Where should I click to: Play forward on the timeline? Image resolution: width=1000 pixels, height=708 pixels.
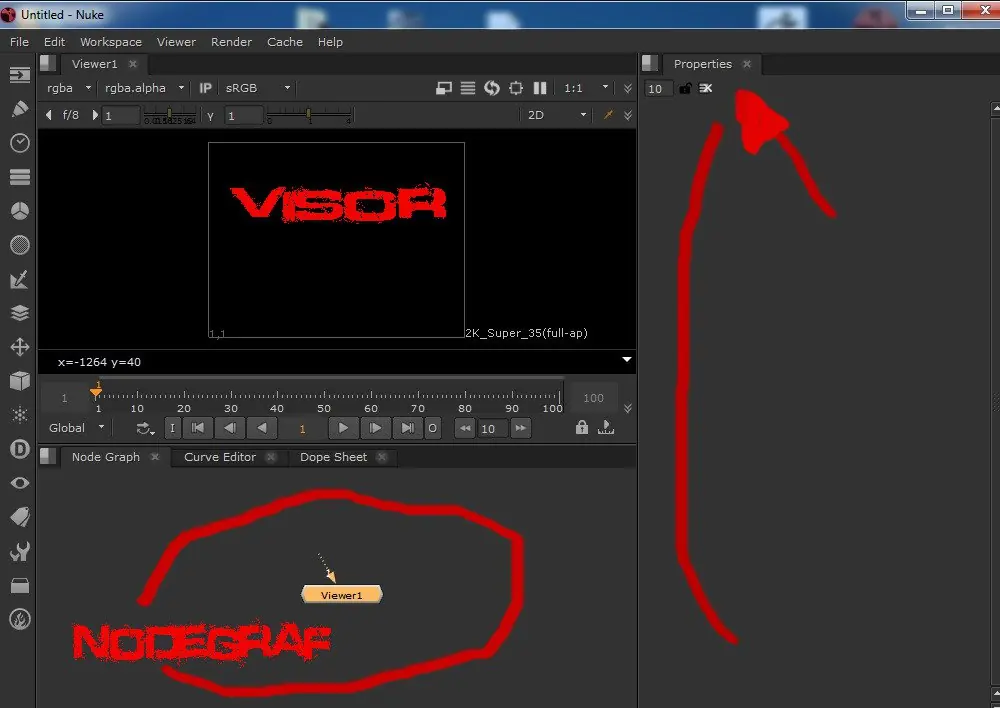coord(343,428)
